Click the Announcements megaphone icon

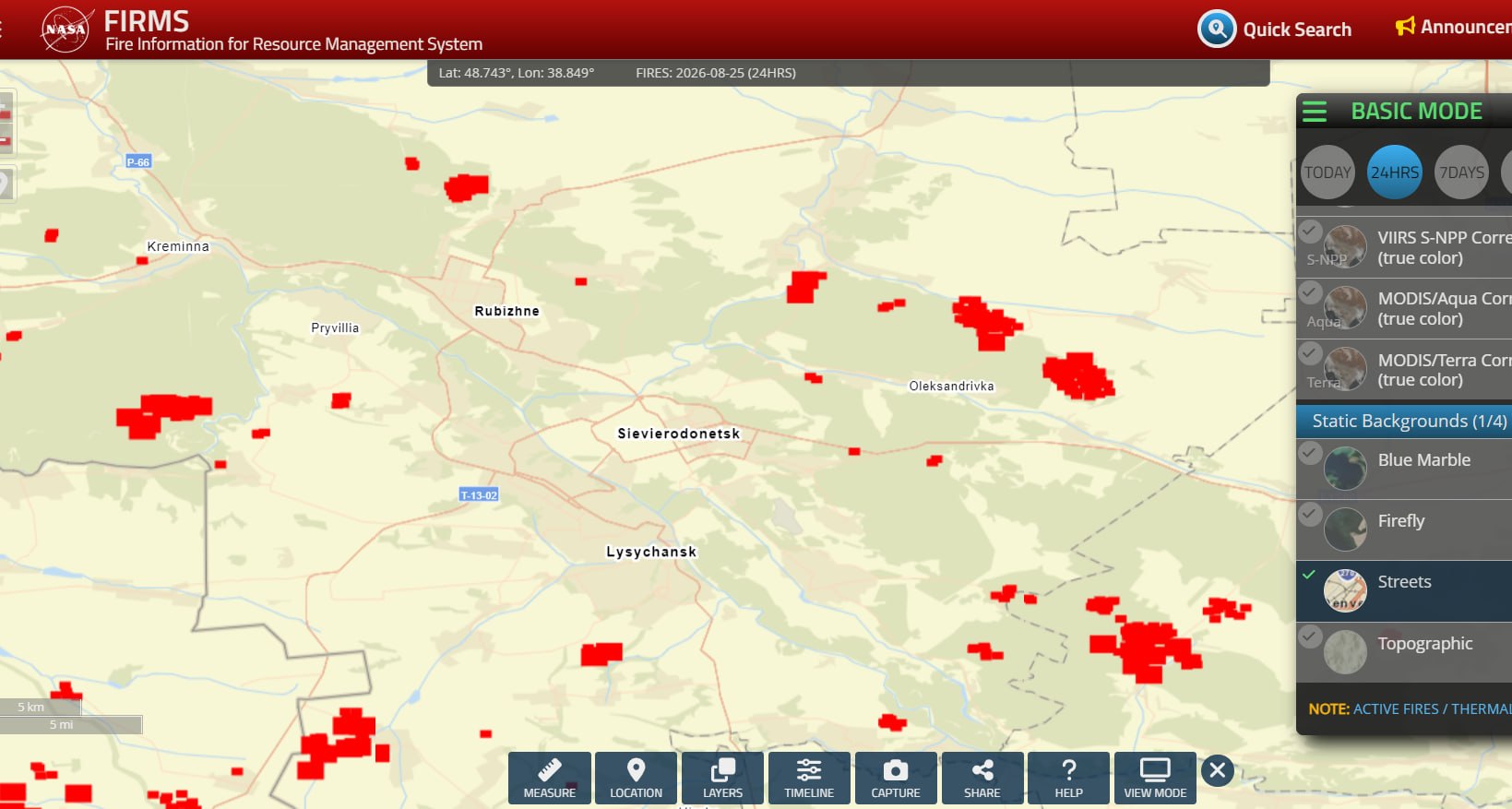pos(1405,26)
